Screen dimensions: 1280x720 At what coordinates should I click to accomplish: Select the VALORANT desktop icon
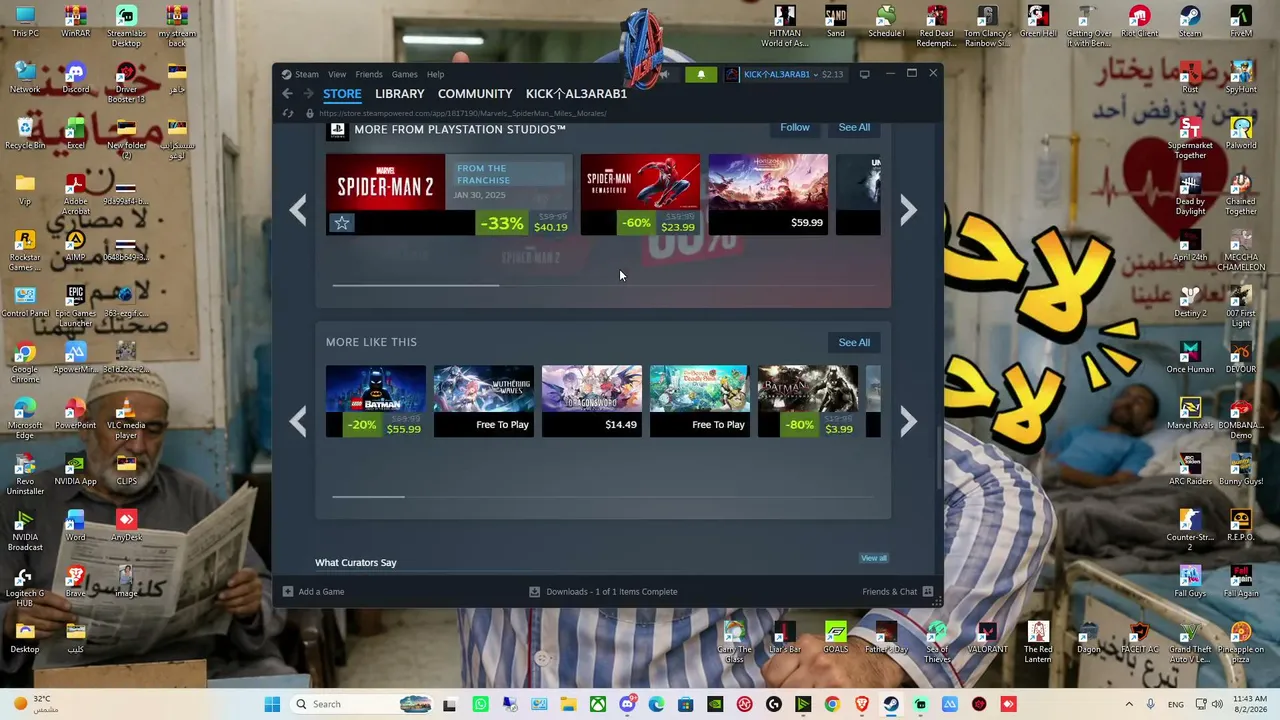[987, 637]
